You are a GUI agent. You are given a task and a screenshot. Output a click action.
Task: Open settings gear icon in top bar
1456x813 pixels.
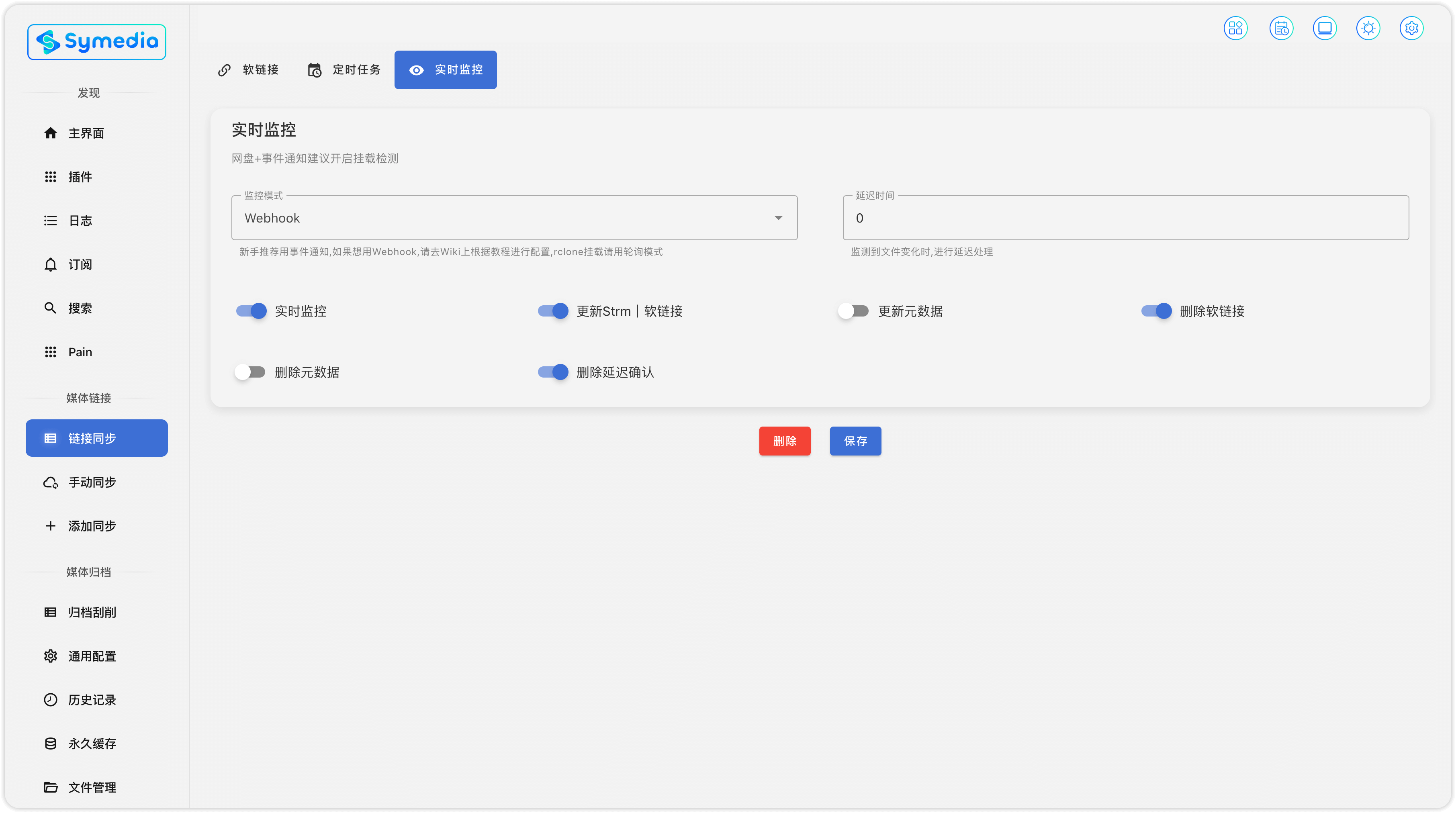[1411, 28]
